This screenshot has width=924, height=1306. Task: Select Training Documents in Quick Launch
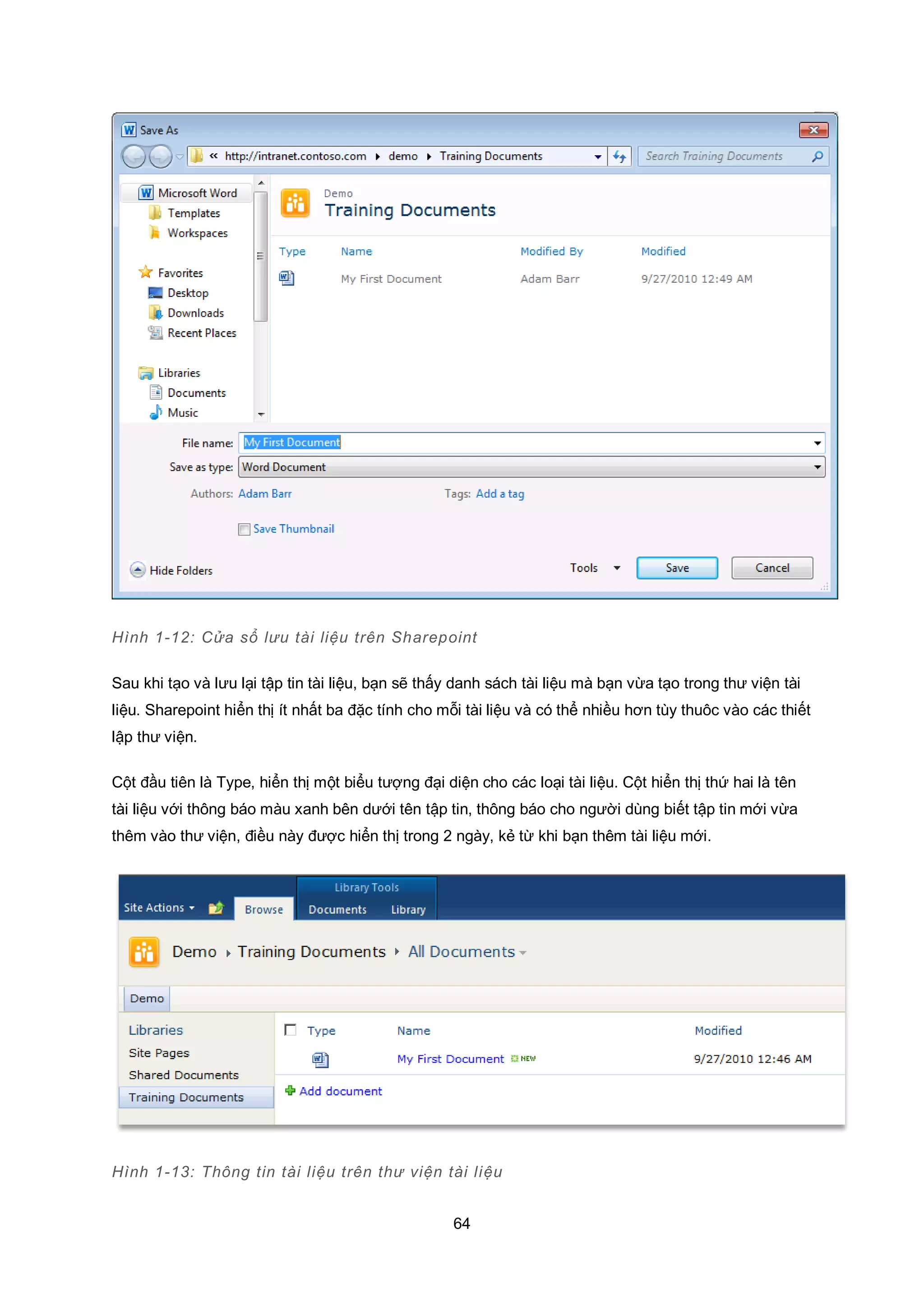tap(196, 1097)
